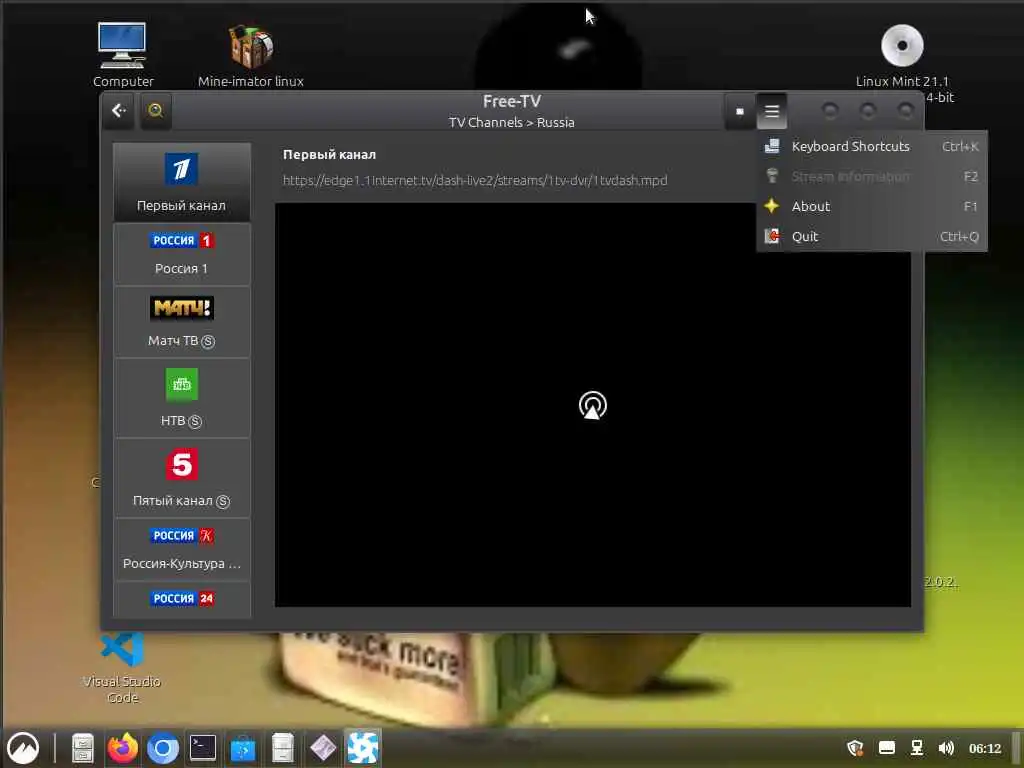Select the Матч ТВ channel
Viewport: 1024px width, 768px height.
pyautogui.click(x=182, y=322)
